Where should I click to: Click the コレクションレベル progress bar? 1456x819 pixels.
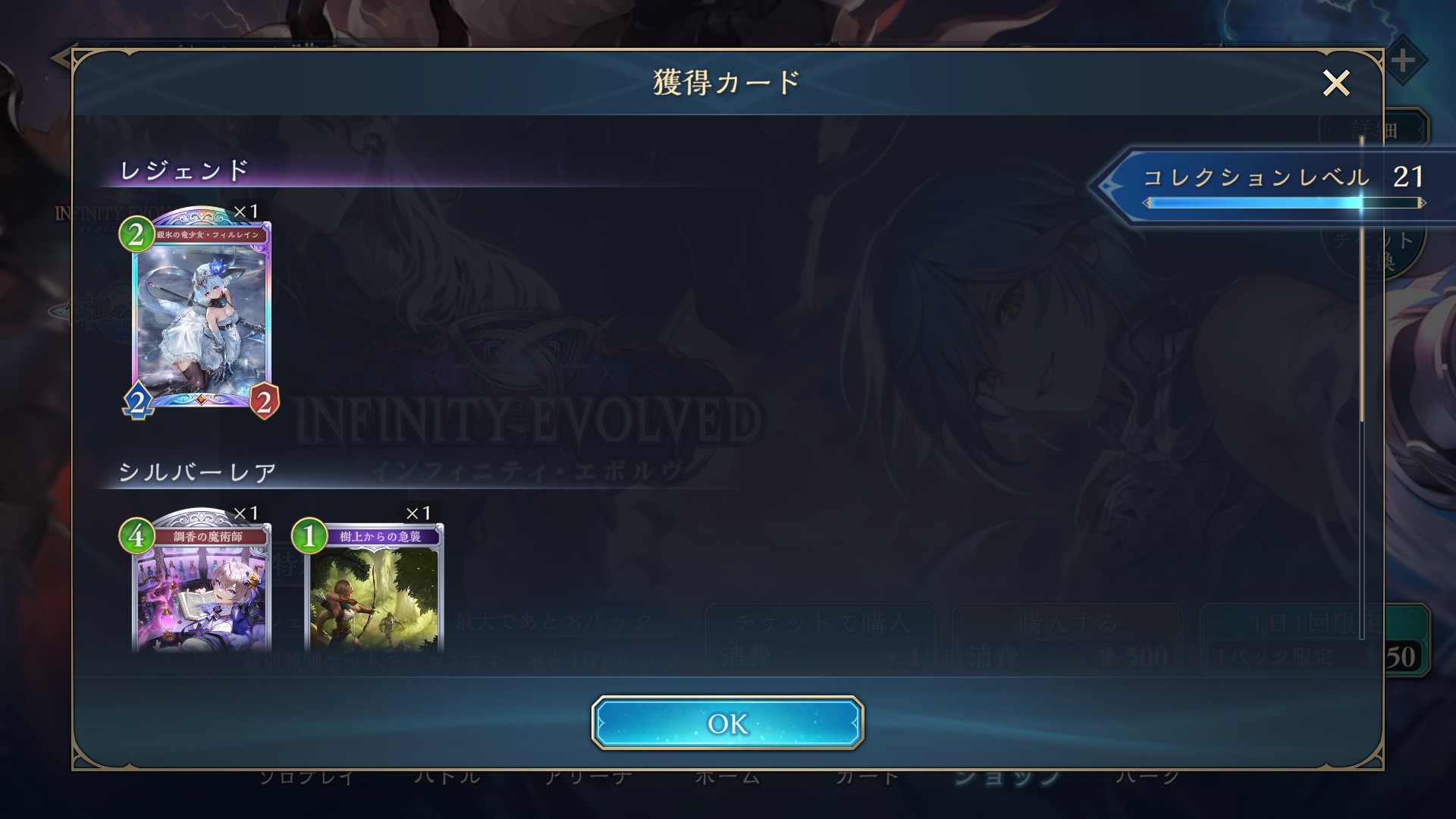click(x=1285, y=202)
